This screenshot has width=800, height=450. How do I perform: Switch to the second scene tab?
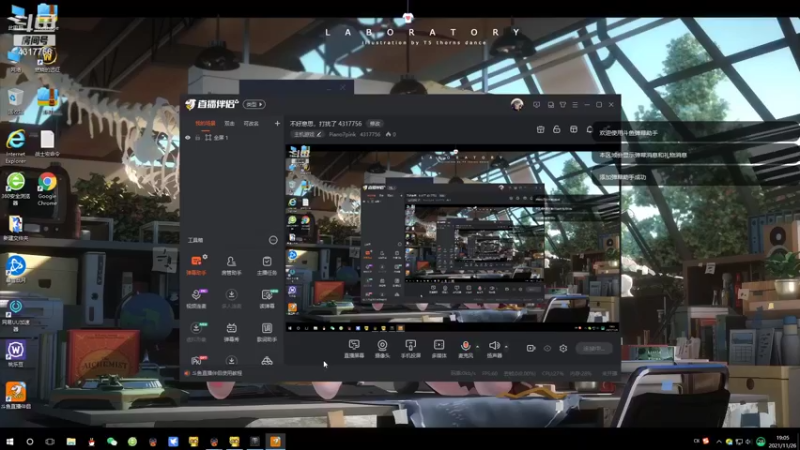[x=230, y=123]
